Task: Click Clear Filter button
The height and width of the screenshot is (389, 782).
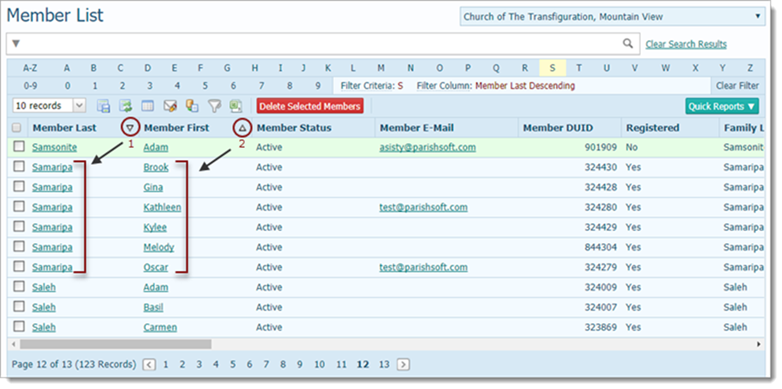Action: [738, 86]
